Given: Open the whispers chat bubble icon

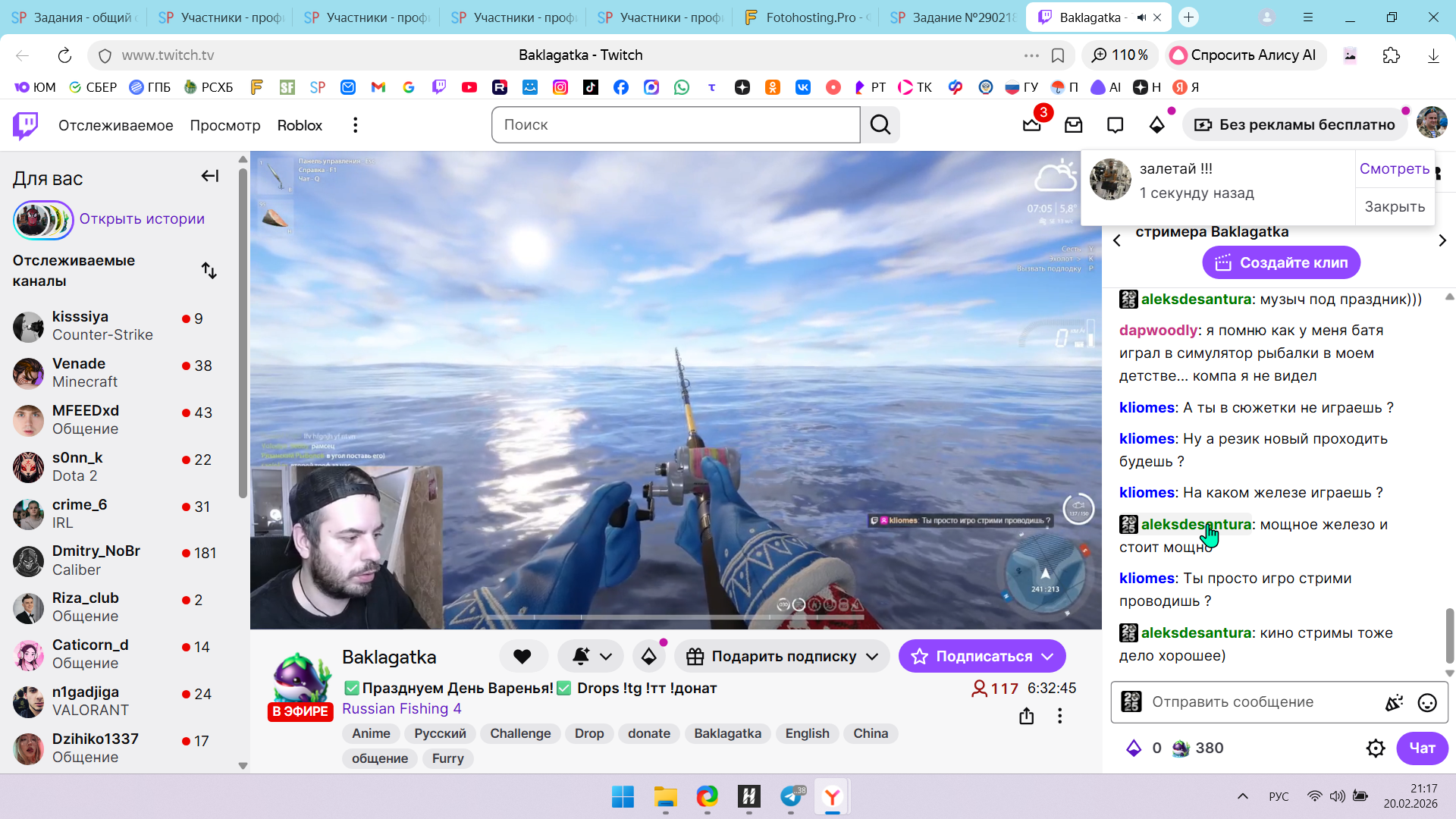Looking at the screenshot, I should click(x=1115, y=125).
